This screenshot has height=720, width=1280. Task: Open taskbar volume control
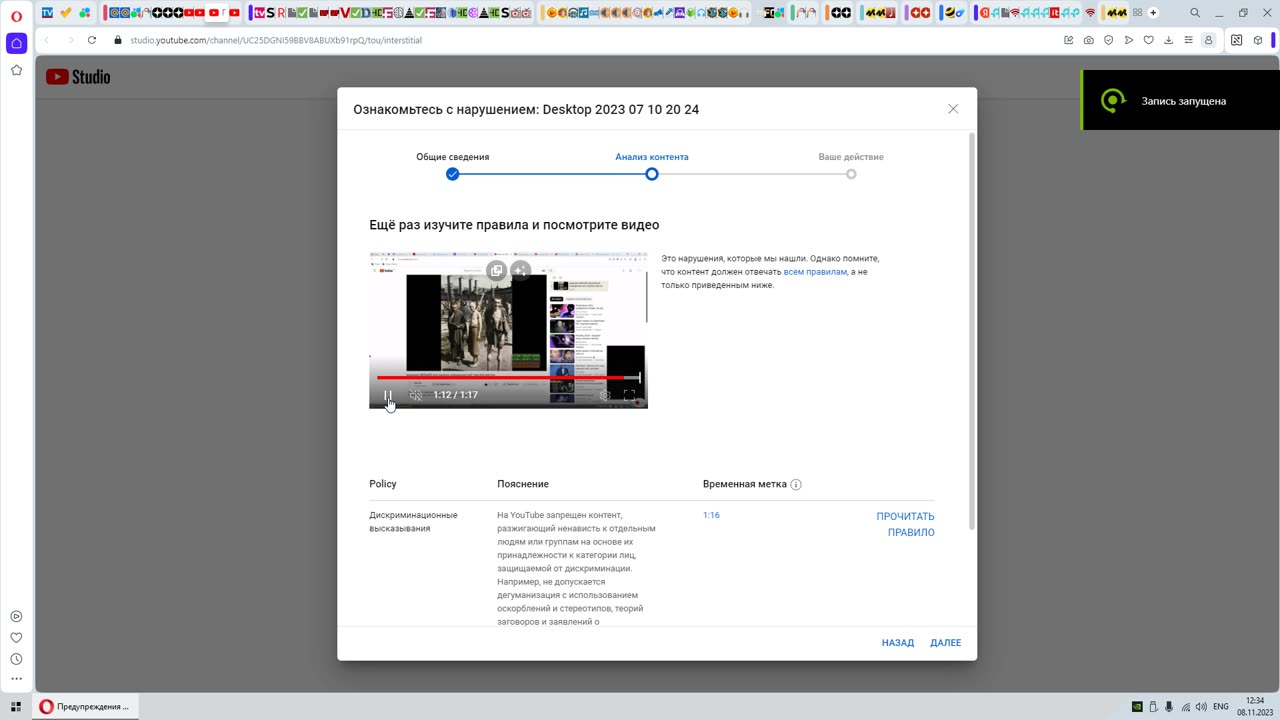click(1201, 707)
